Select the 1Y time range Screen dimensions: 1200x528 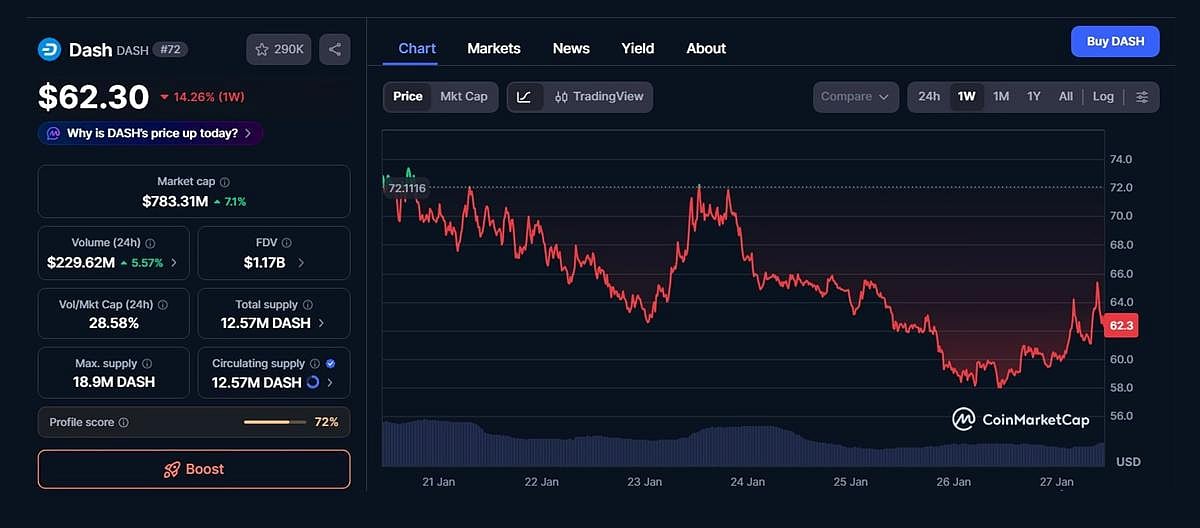click(x=1034, y=97)
